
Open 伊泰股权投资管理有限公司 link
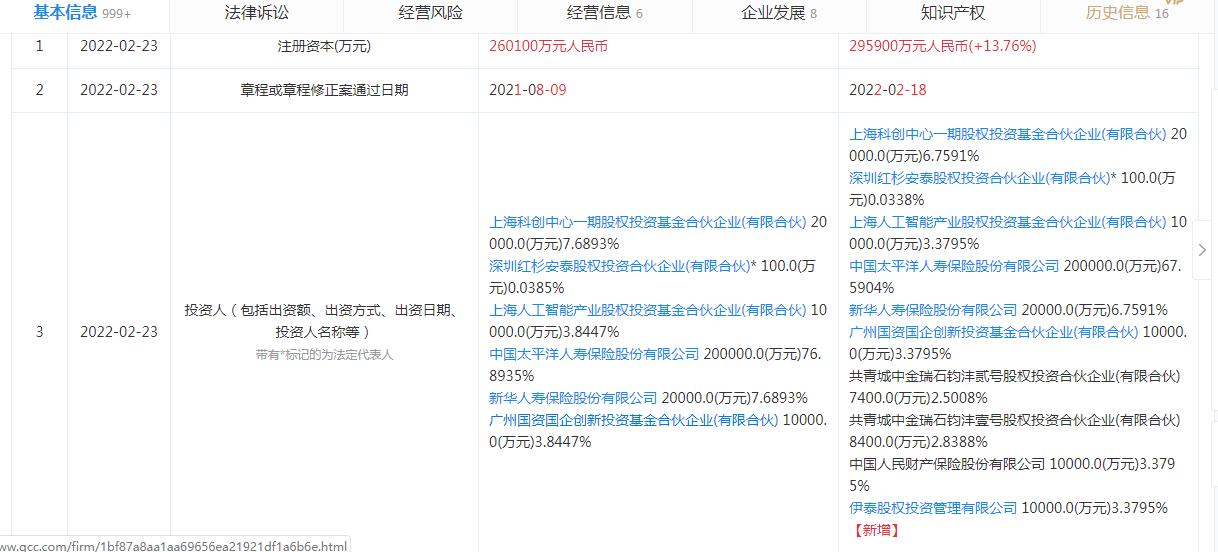[933, 508]
